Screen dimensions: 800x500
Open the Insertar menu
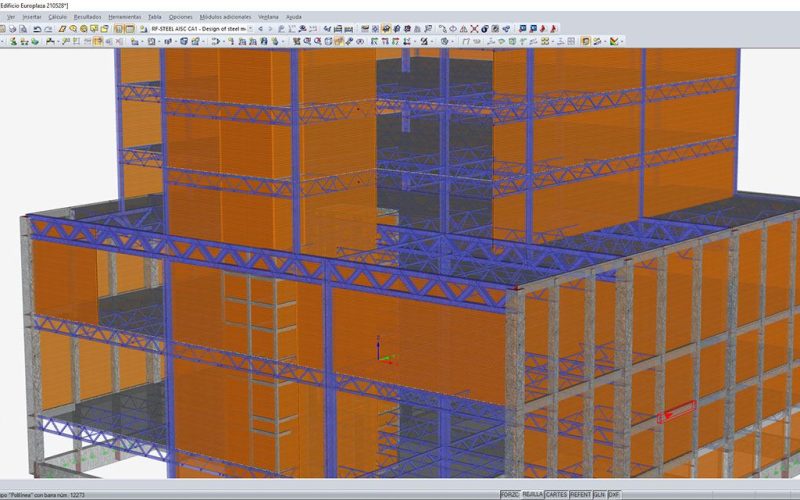coord(32,17)
